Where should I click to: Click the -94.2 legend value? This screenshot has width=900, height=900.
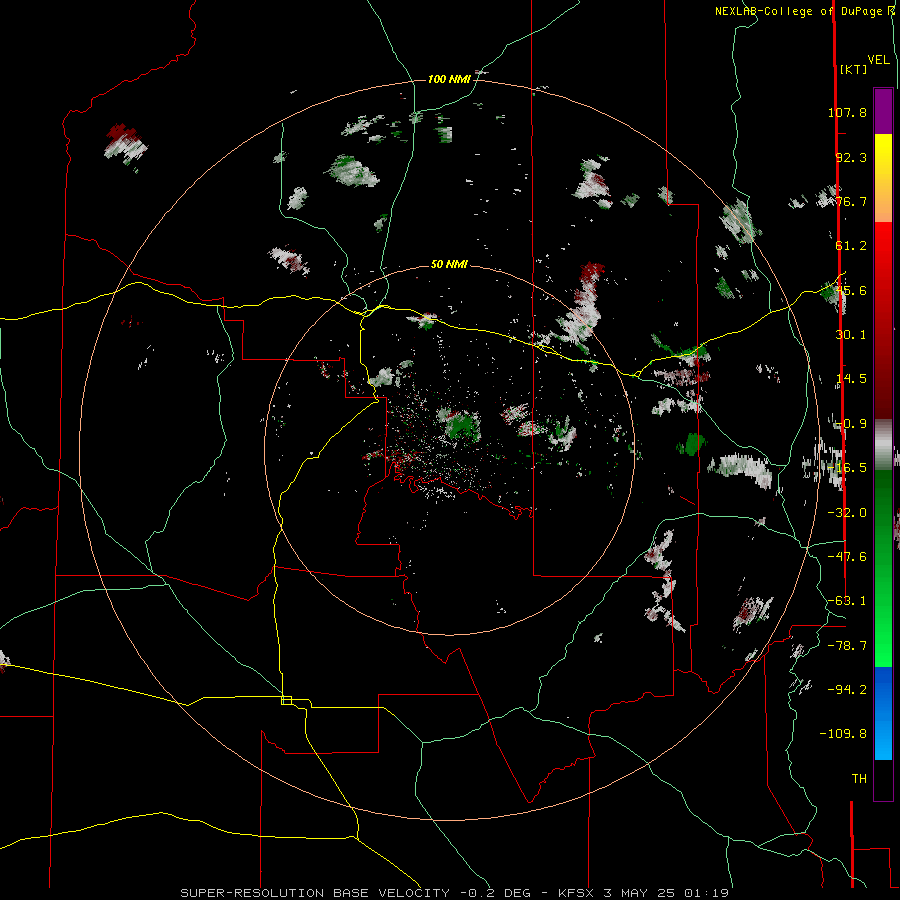847,690
